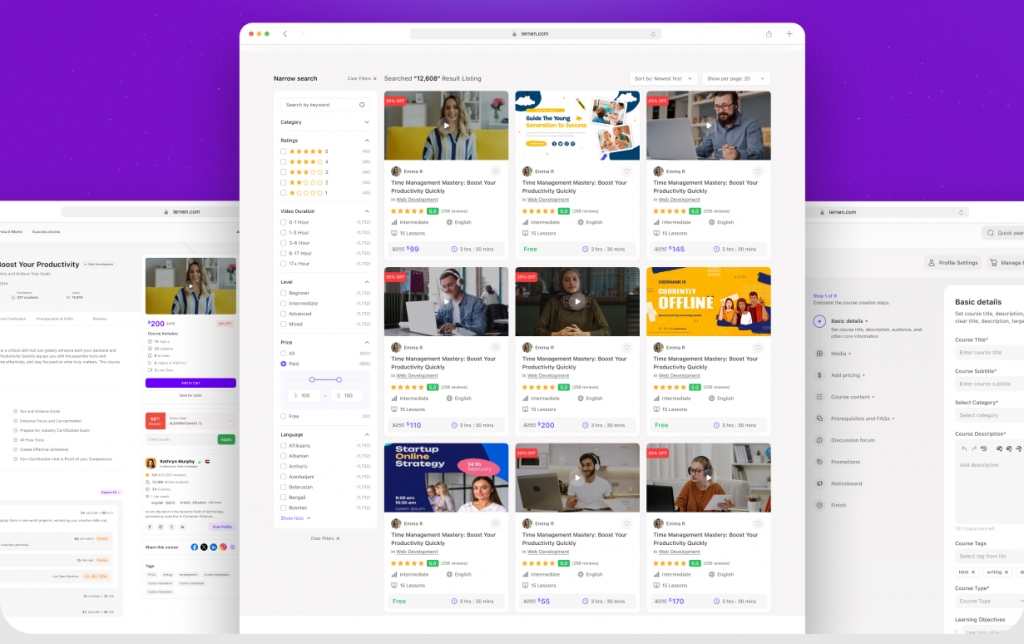This screenshot has width=1024, height=644.
Task: Open the Show per page dropdown
Action: [x=735, y=78]
